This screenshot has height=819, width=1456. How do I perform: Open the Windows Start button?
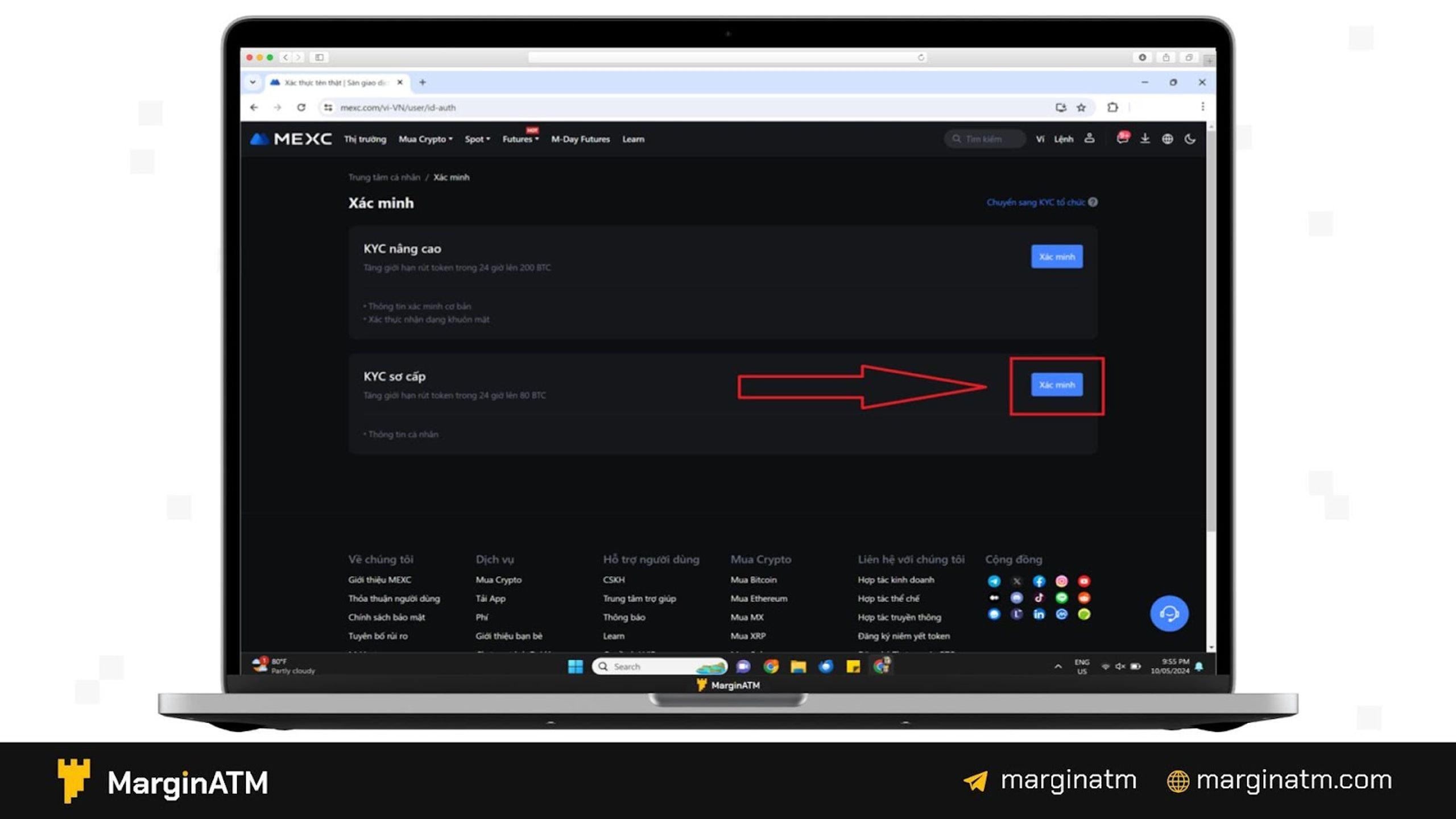pos(575,667)
